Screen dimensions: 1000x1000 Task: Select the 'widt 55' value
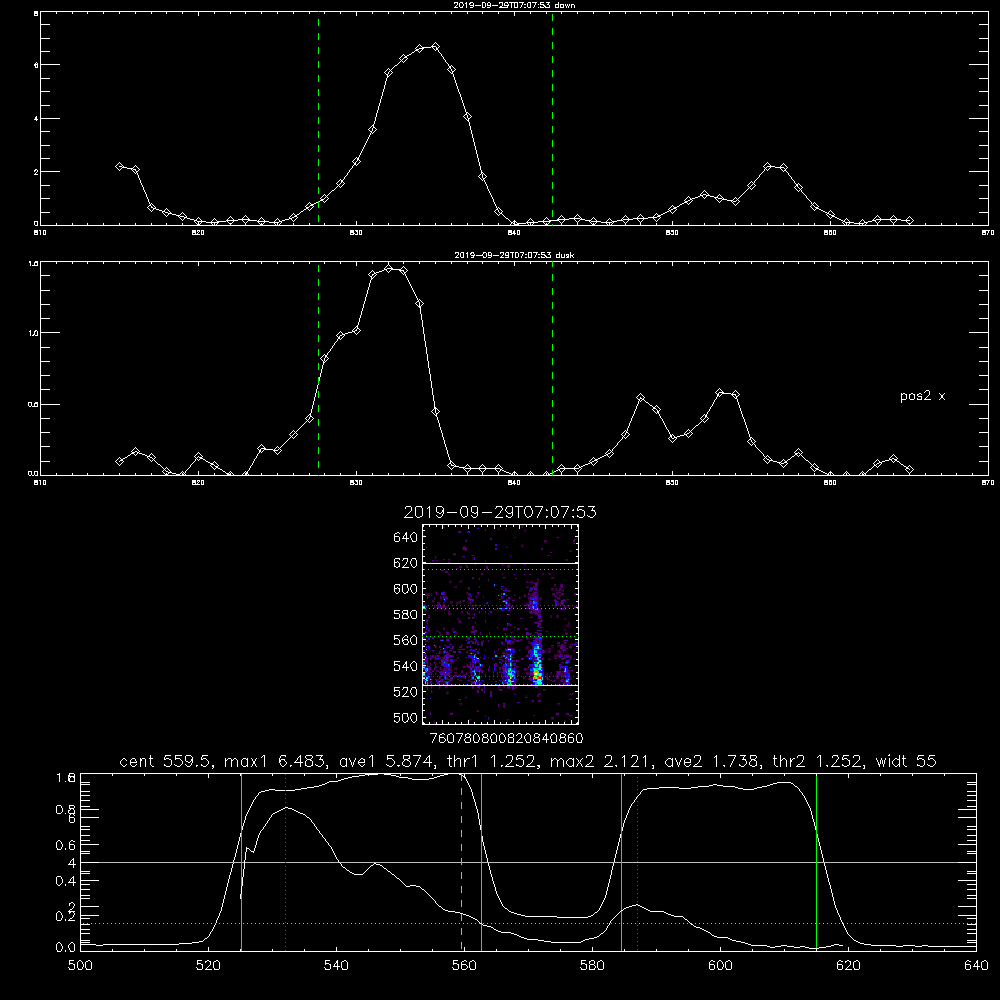pos(906,761)
